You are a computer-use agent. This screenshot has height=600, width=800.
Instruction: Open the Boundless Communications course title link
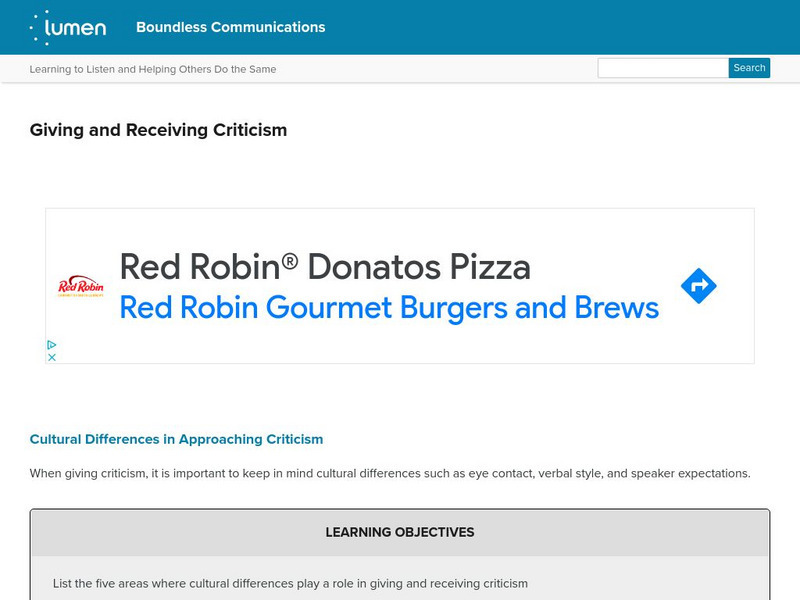point(231,27)
